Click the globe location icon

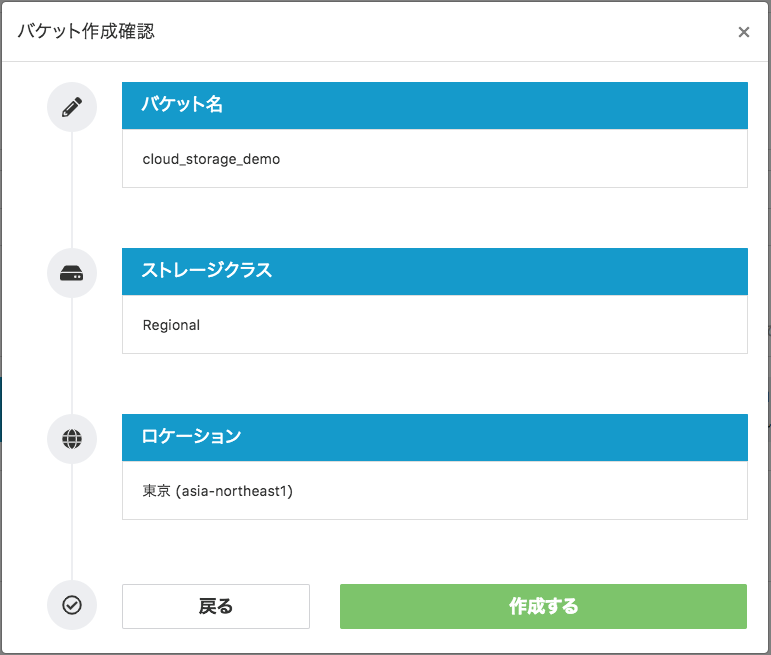[72, 439]
